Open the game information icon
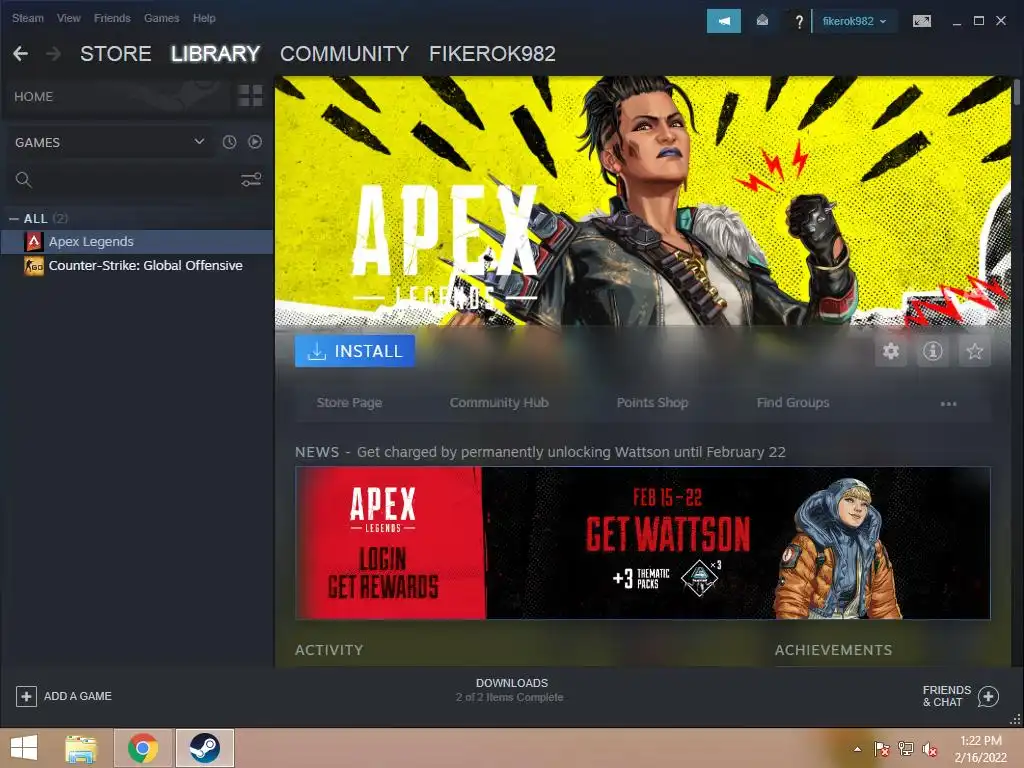 point(933,351)
